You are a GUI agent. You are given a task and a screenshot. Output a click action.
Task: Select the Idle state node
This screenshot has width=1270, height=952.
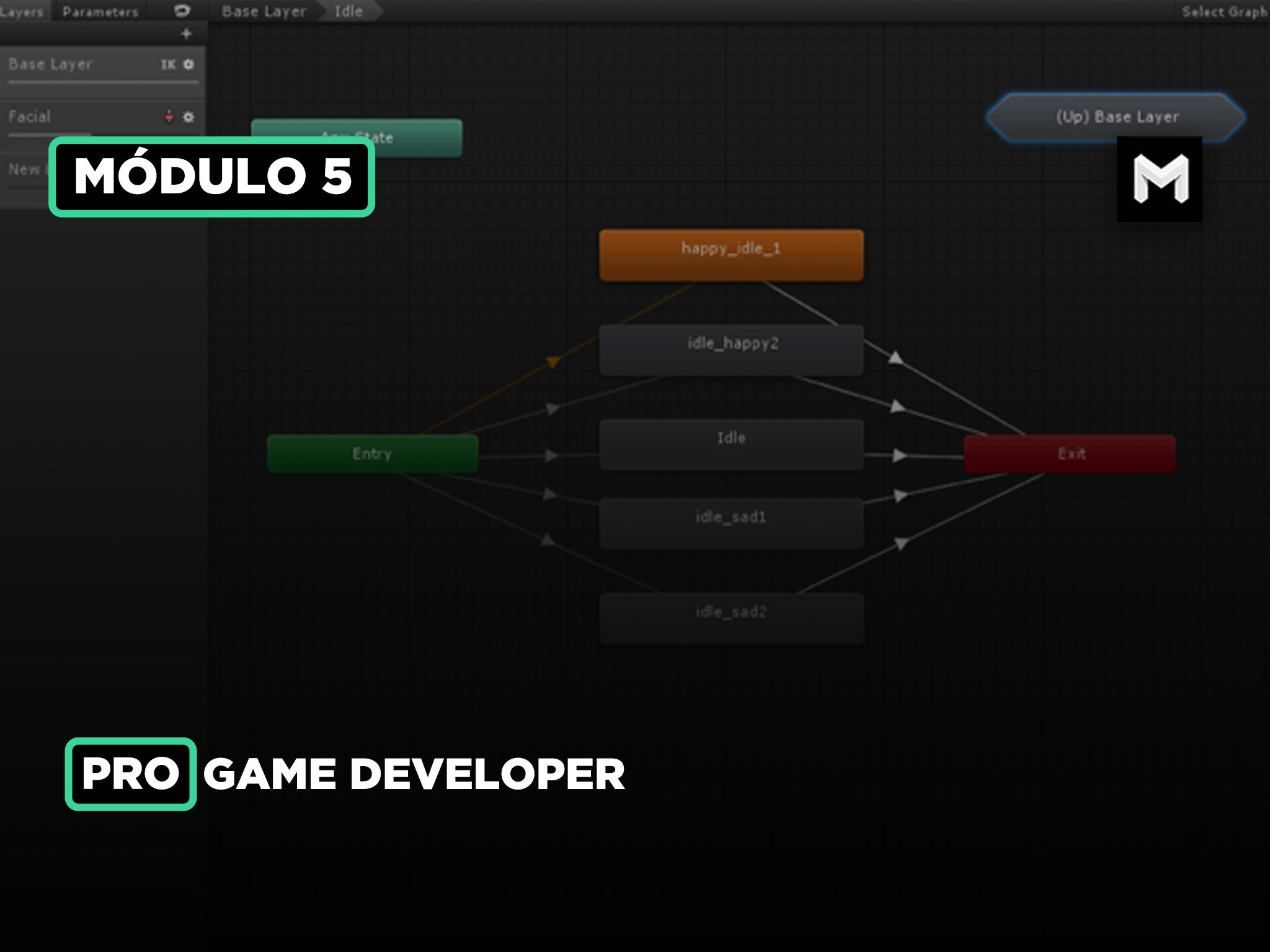point(731,444)
